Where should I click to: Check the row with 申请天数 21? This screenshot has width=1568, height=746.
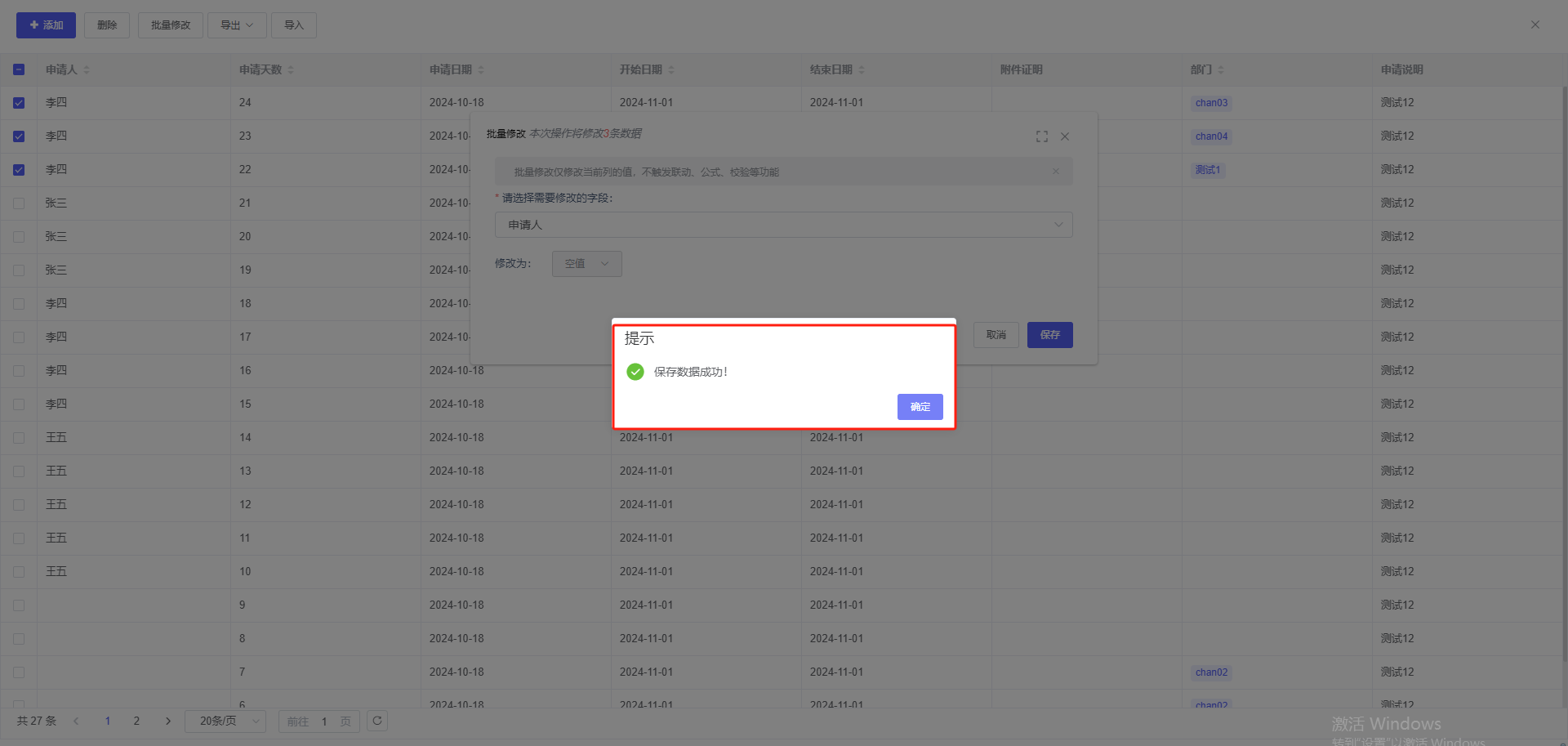[19, 203]
